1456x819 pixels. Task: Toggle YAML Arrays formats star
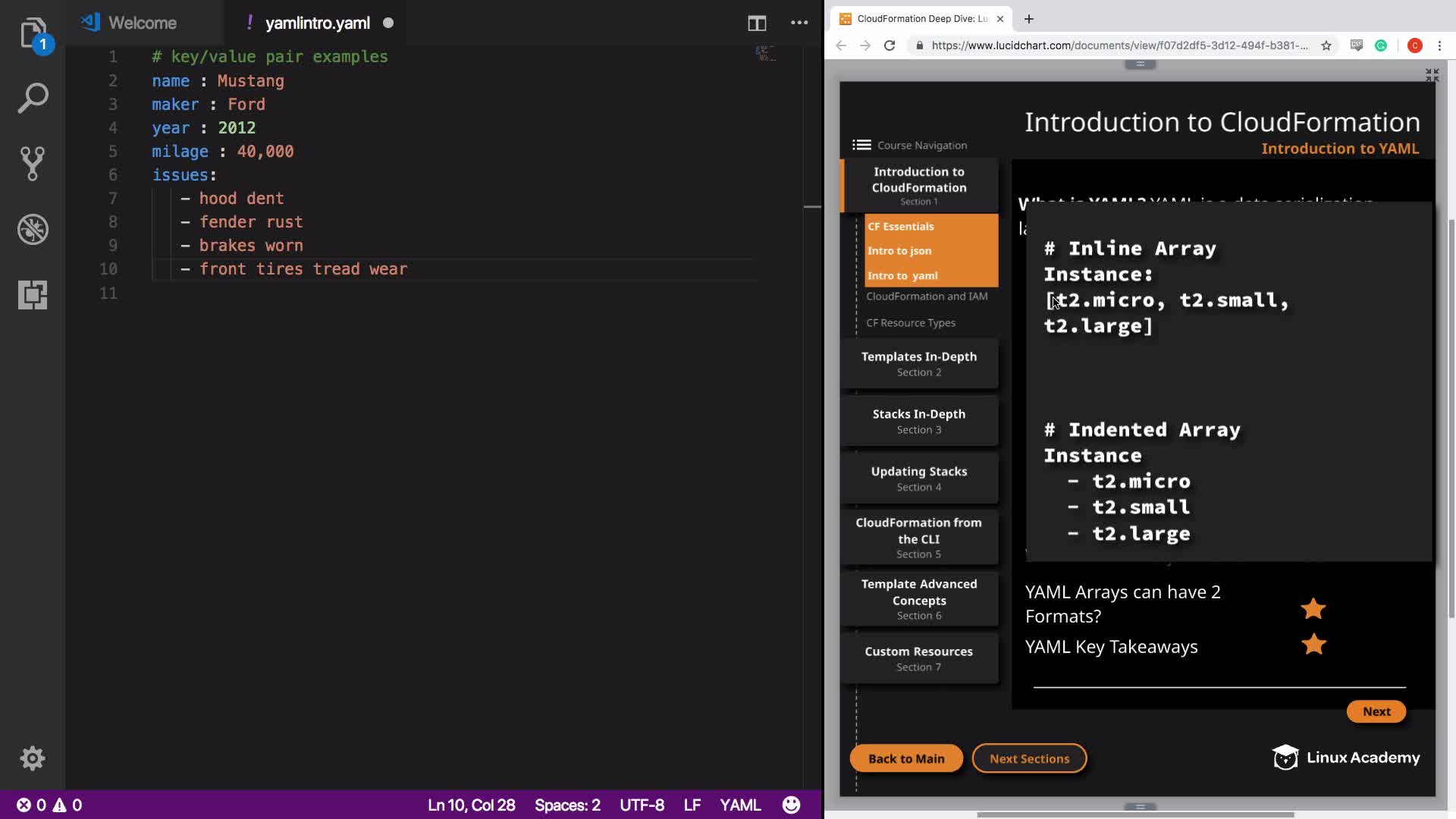click(x=1313, y=608)
